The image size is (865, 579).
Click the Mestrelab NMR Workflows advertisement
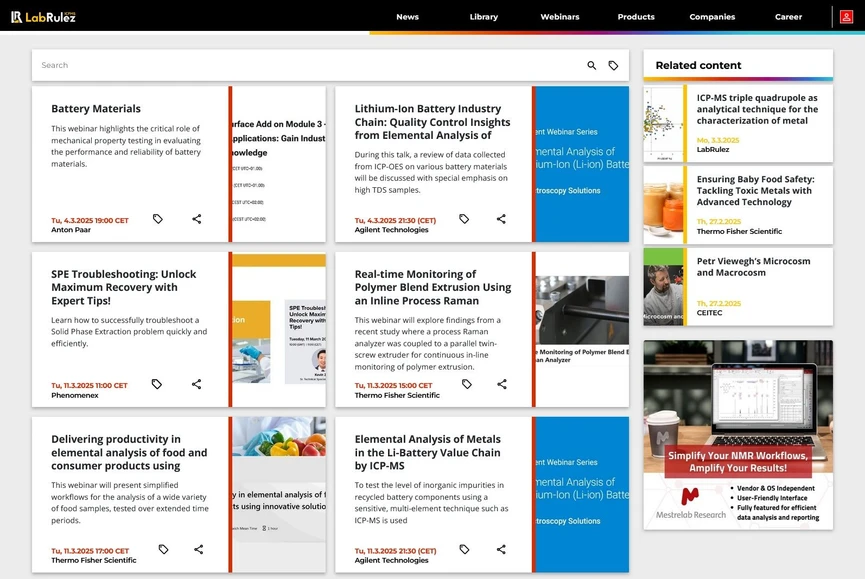pos(738,435)
